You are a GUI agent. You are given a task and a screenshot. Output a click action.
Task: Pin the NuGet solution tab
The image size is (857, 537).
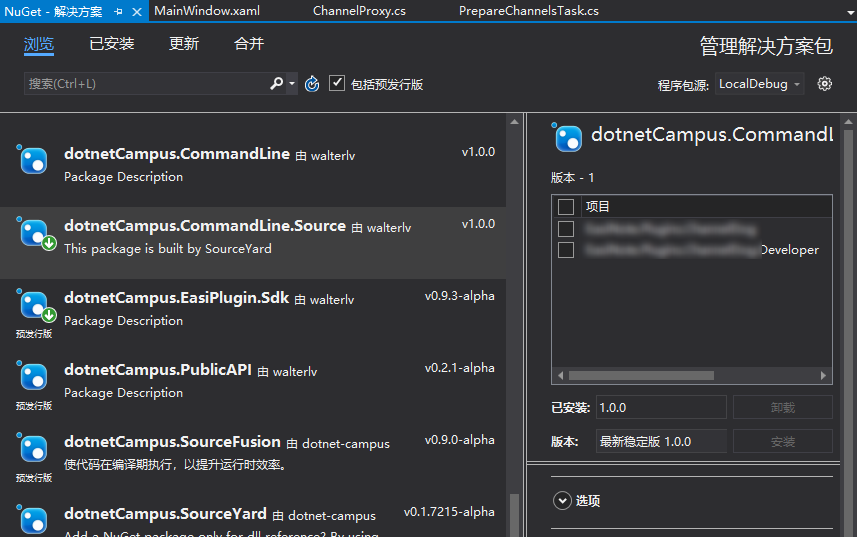coord(118,11)
